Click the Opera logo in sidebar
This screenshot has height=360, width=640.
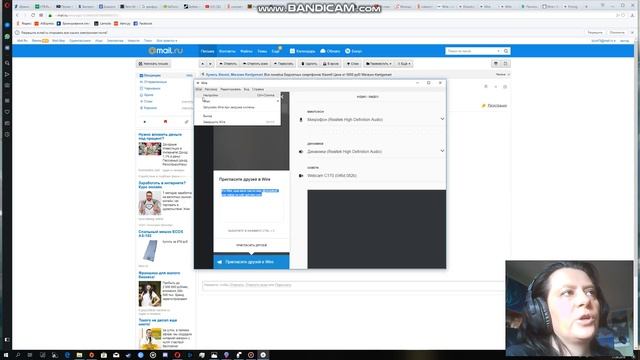pyautogui.click(x=7, y=6)
